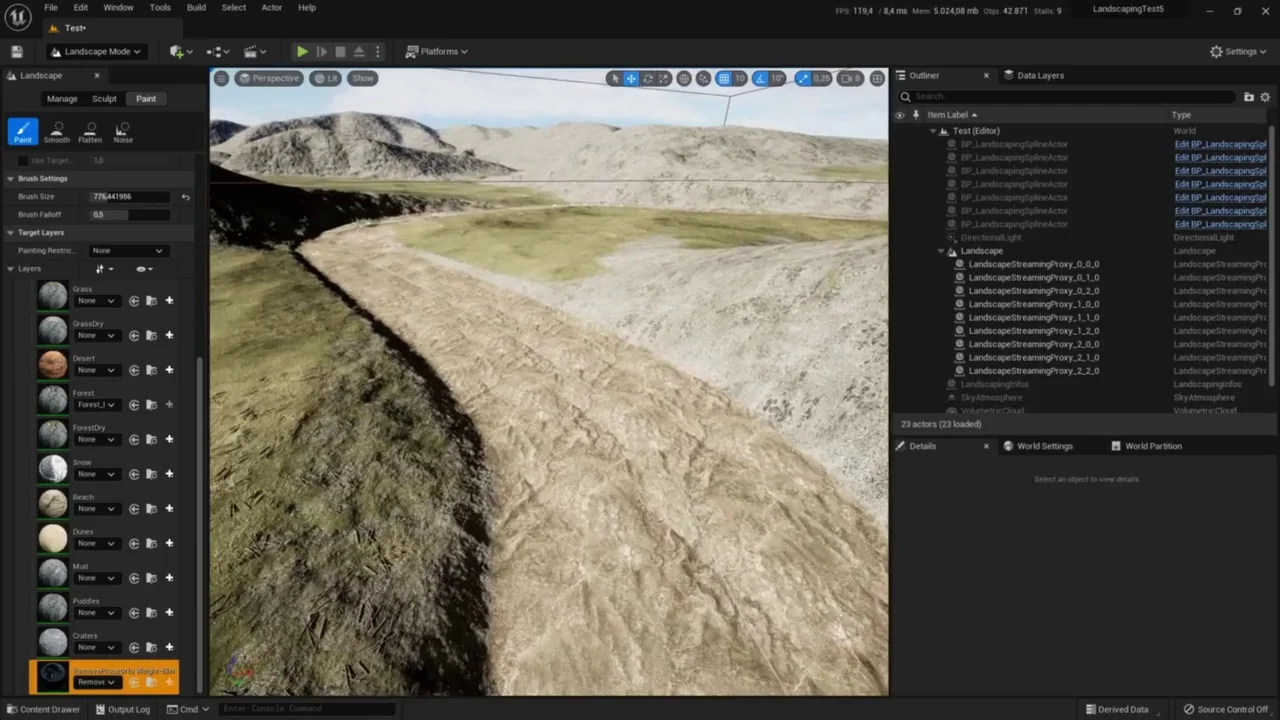Image resolution: width=1280 pixels, height=720 pixels.
Task: Toggle rotation angle snapping in viewport
Action: tap(761, 78)
